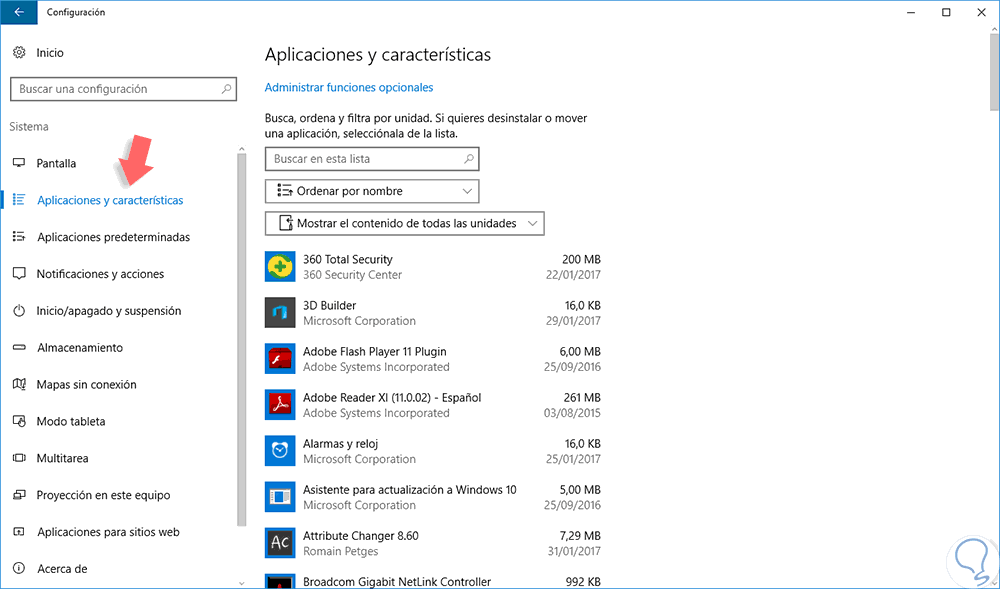Screen dimensions: 1000x589
Task: Open Acerca de section
Action: point(62,569)
